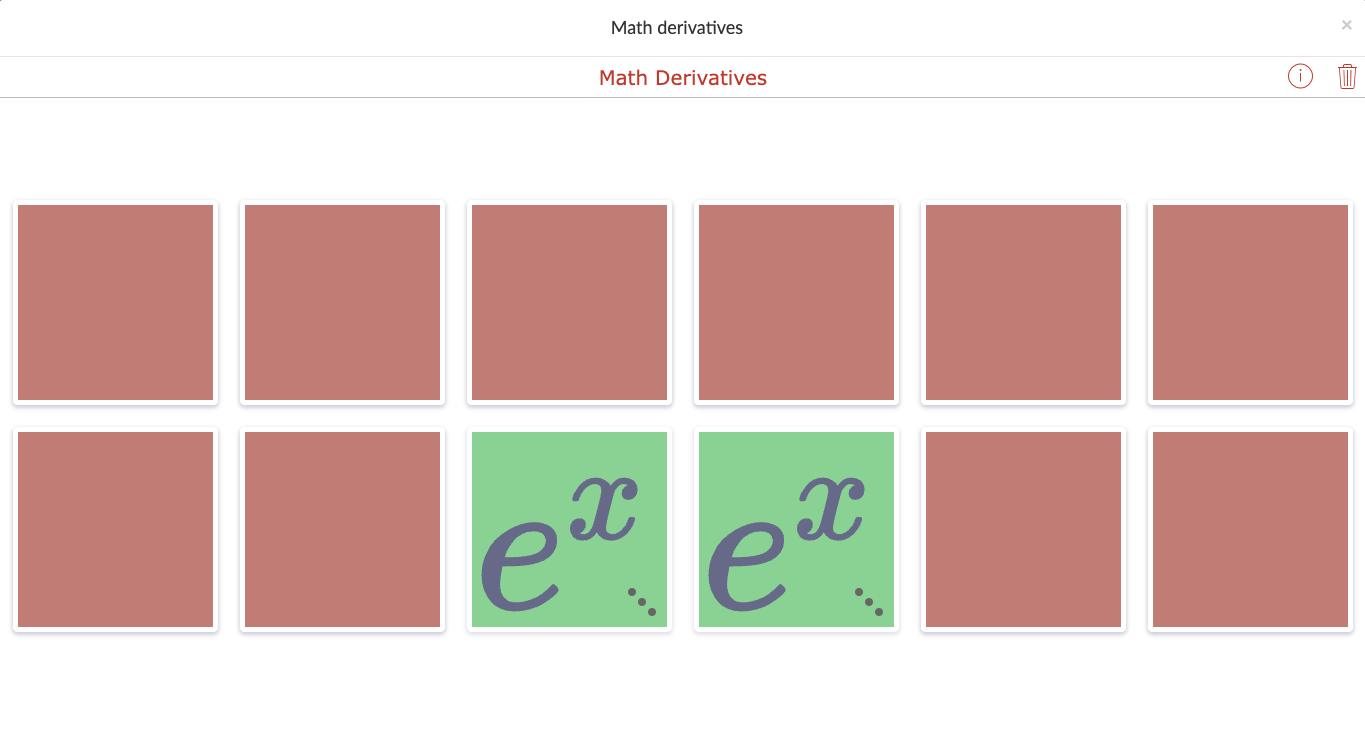Click the Math Derivatives red heading

[682, 77]
